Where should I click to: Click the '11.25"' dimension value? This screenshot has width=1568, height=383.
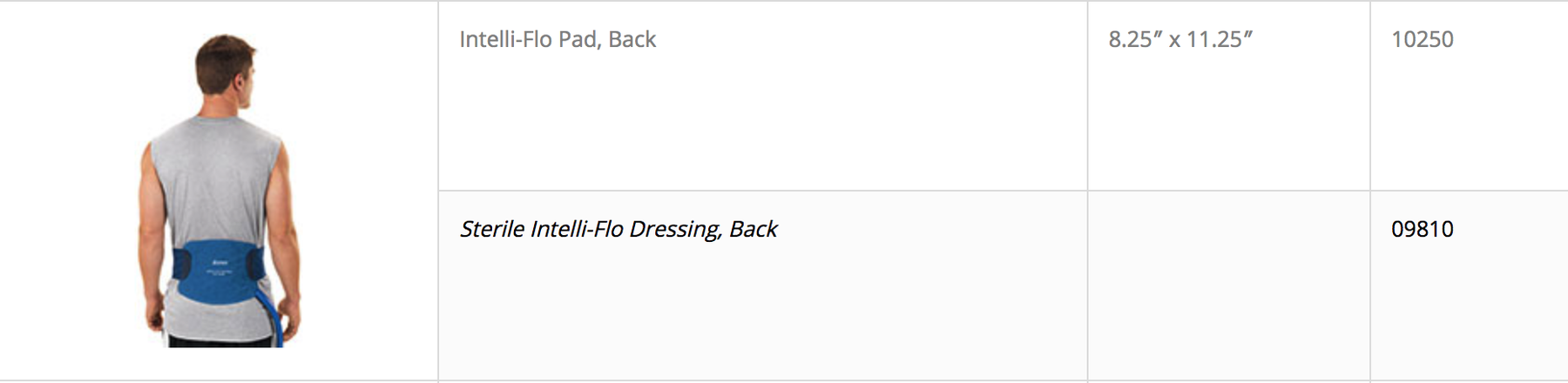pos(1220,39)
